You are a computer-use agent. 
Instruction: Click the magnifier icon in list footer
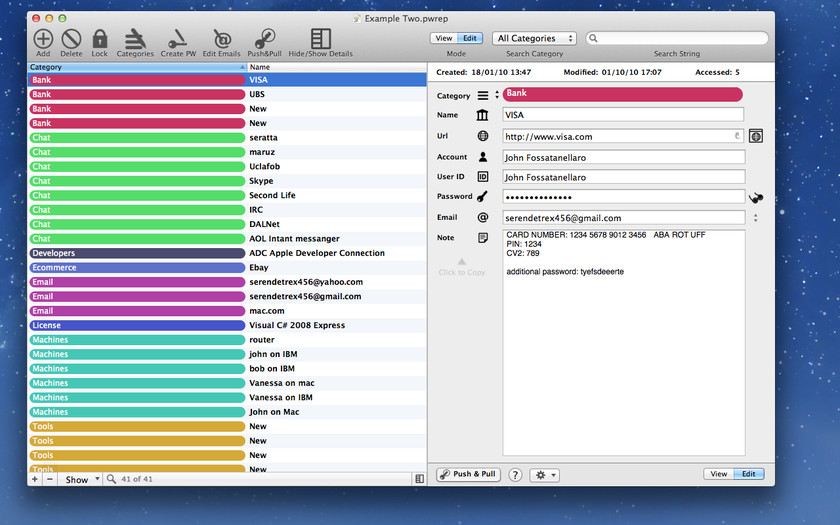coord(111,479)
